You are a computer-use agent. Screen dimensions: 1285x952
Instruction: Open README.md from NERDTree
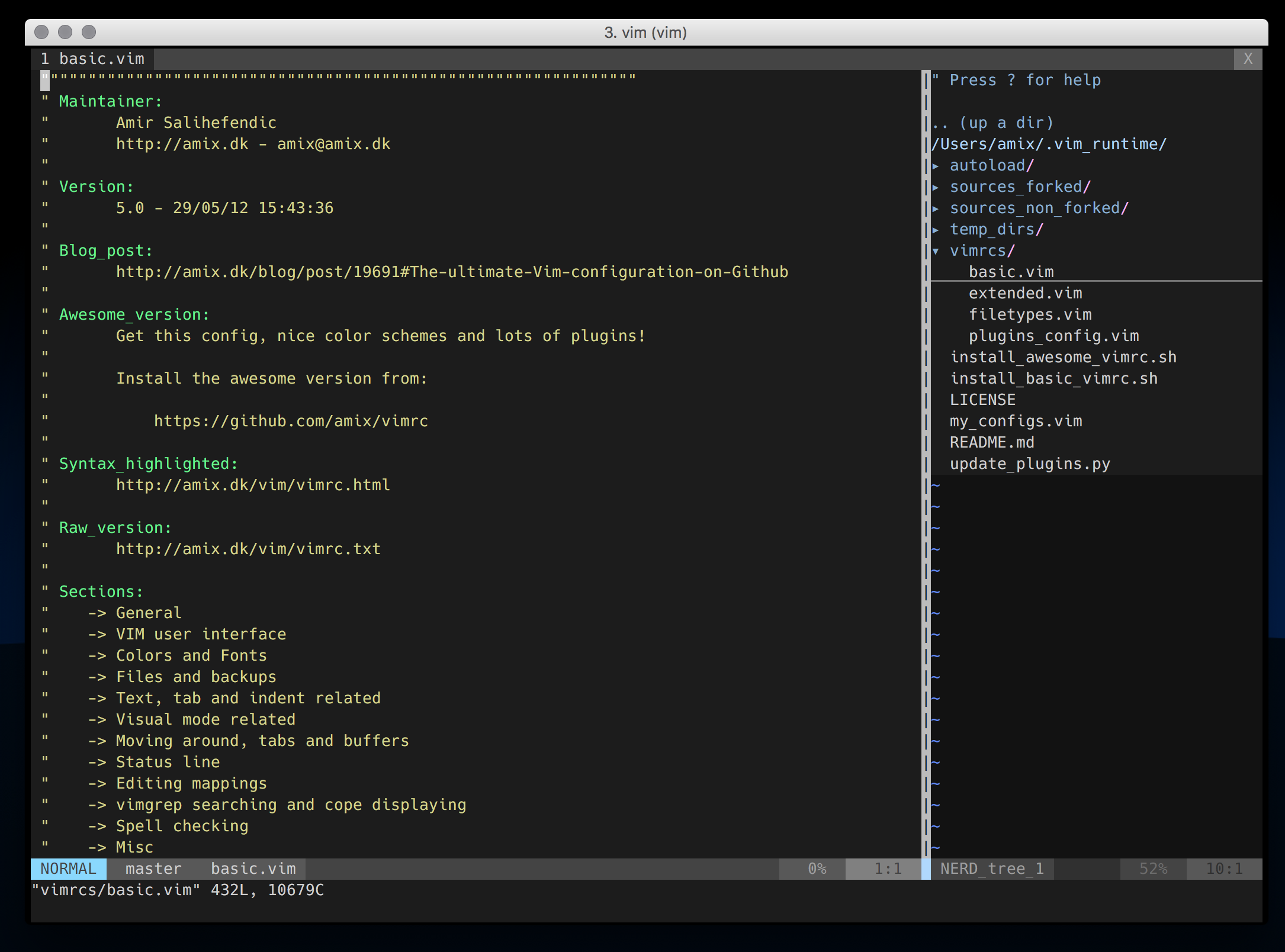coord(992,442)
